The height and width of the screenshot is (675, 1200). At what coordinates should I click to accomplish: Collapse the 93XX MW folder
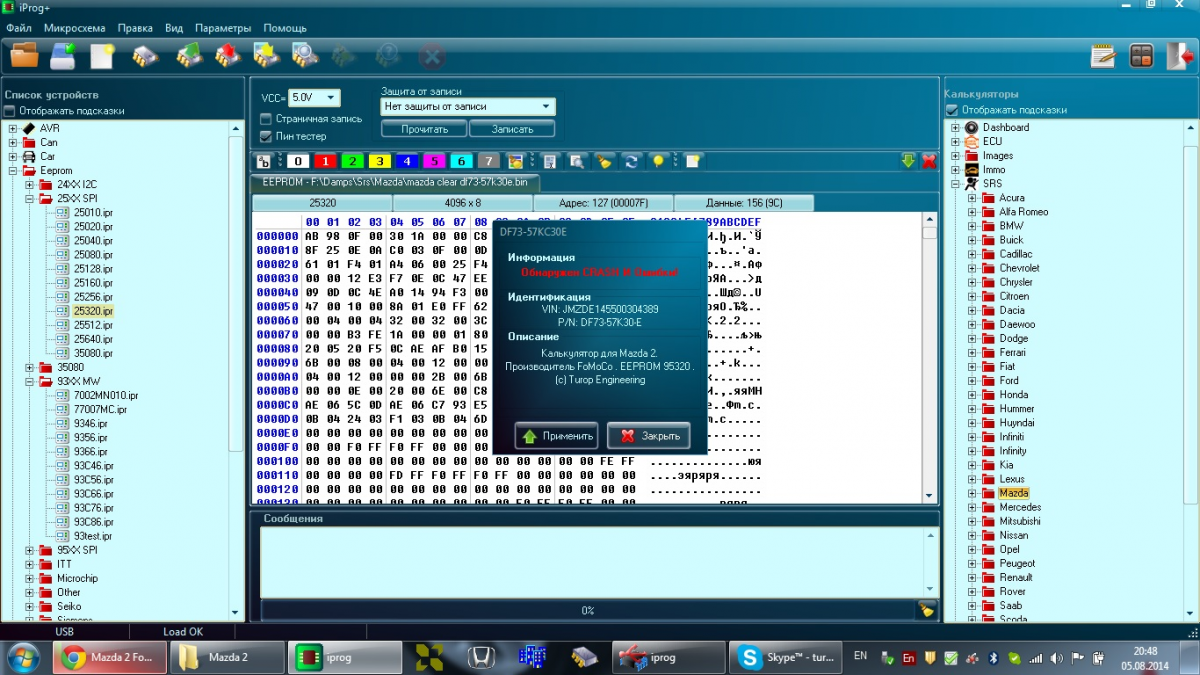(x=29, y=381)
